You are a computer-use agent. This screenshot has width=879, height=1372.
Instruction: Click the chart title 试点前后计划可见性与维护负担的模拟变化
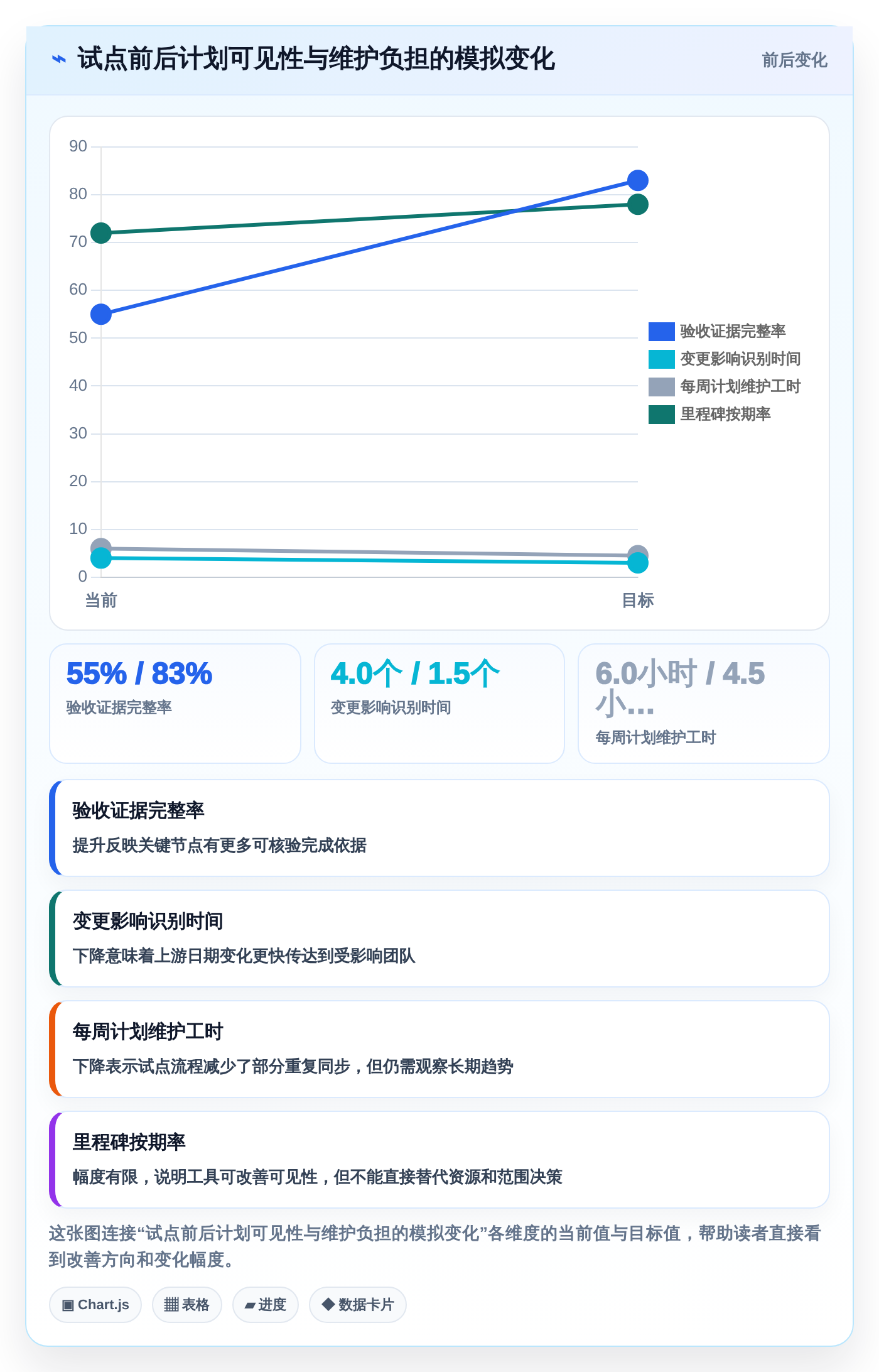(x=316, y=59)
